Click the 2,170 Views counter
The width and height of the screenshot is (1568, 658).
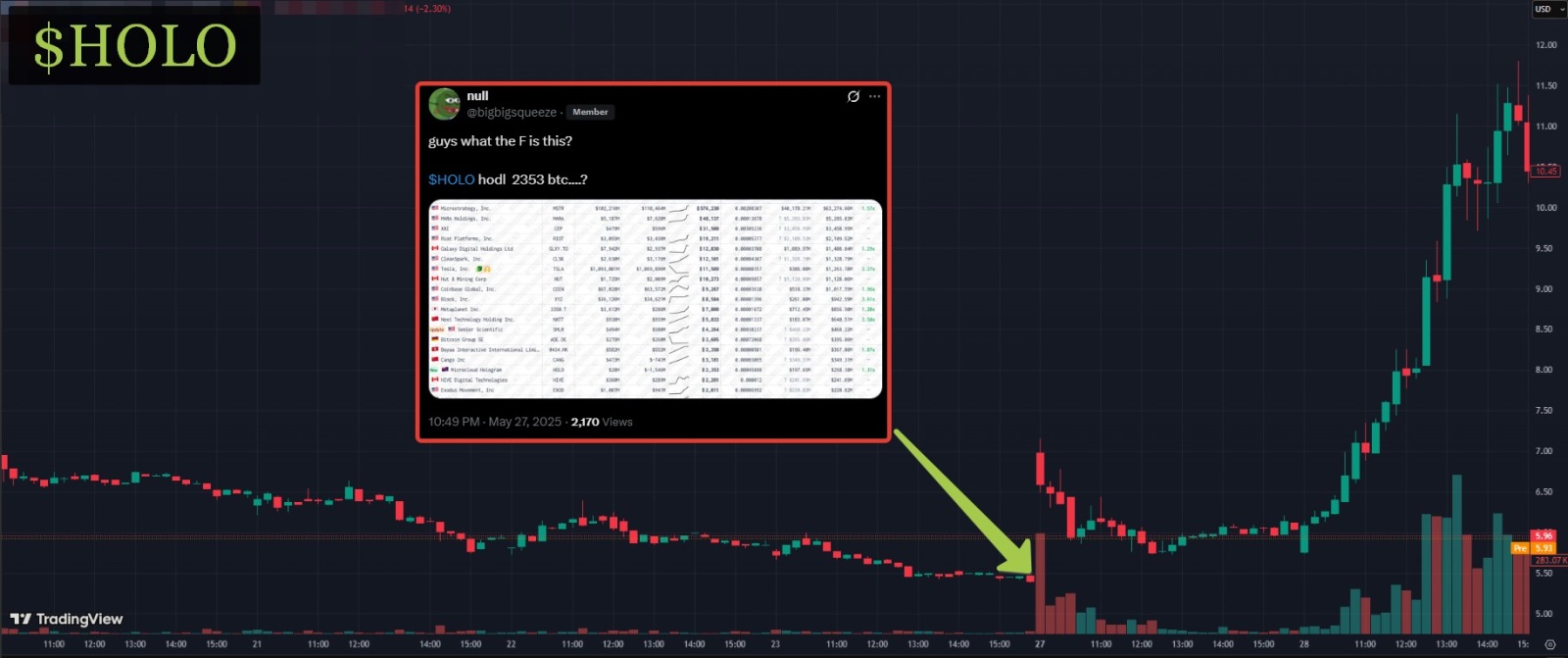click(602, 422)
